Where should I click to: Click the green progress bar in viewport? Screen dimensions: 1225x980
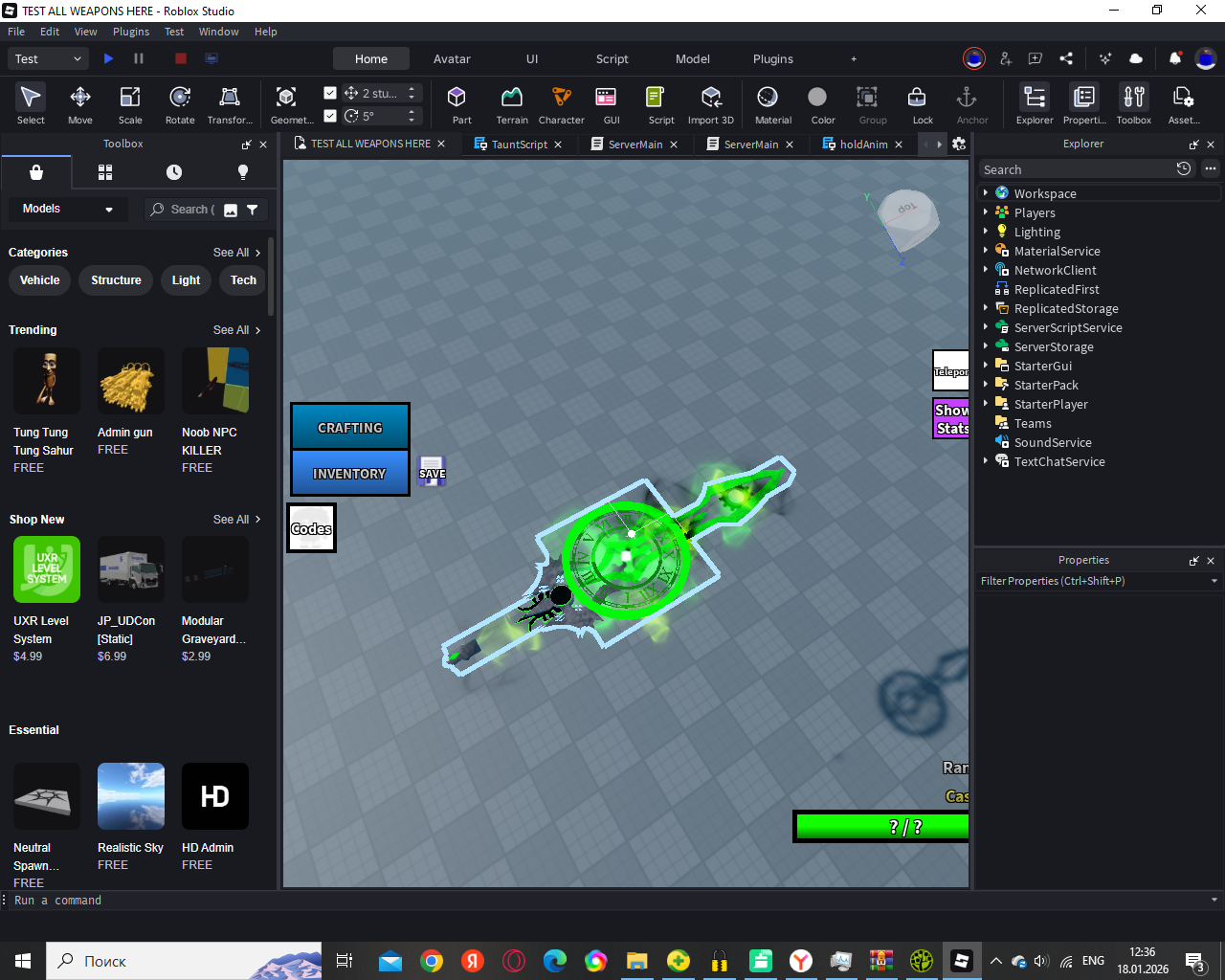click(x=882, y=827)
